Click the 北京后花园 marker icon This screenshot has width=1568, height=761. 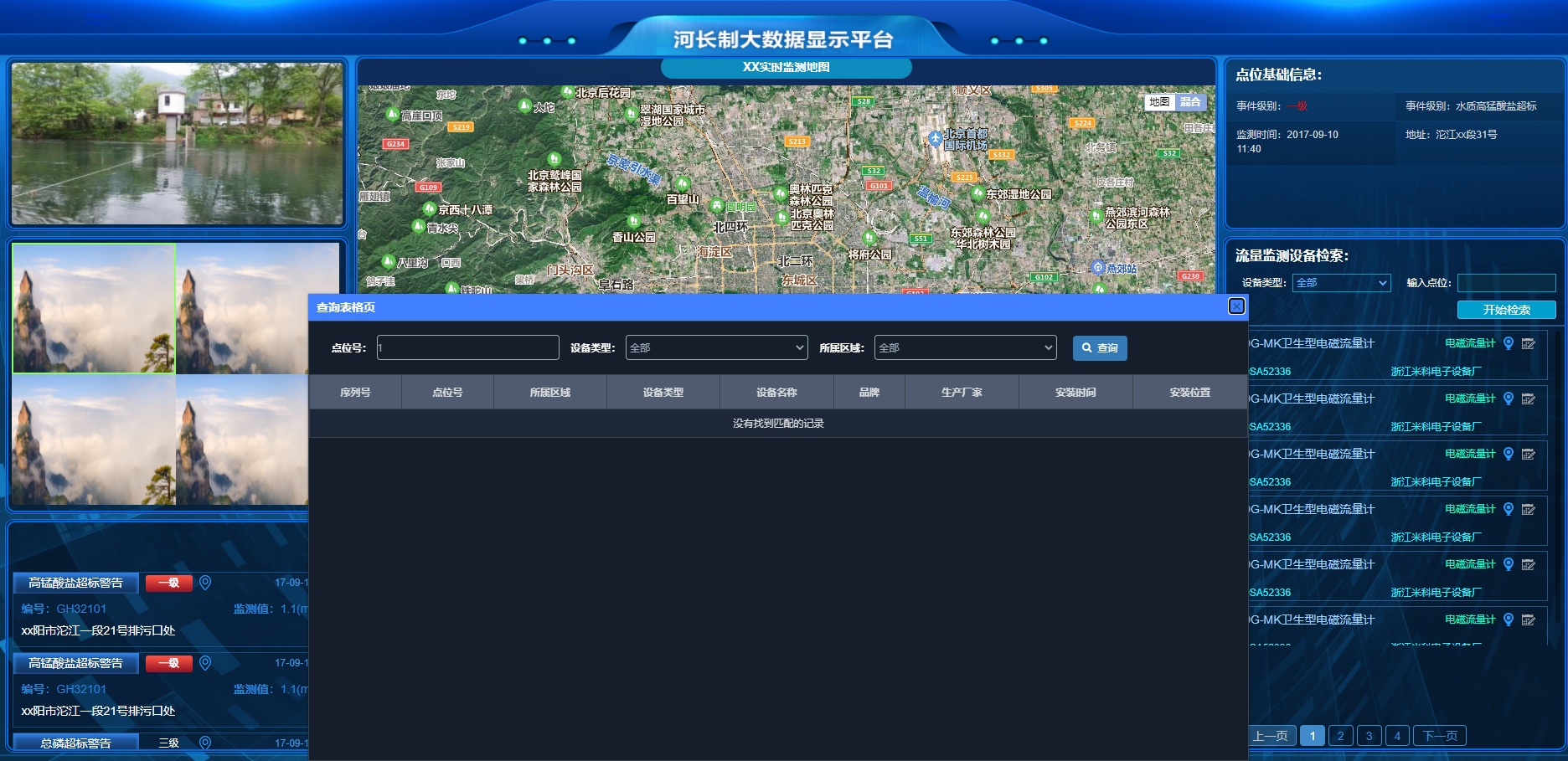567,91
